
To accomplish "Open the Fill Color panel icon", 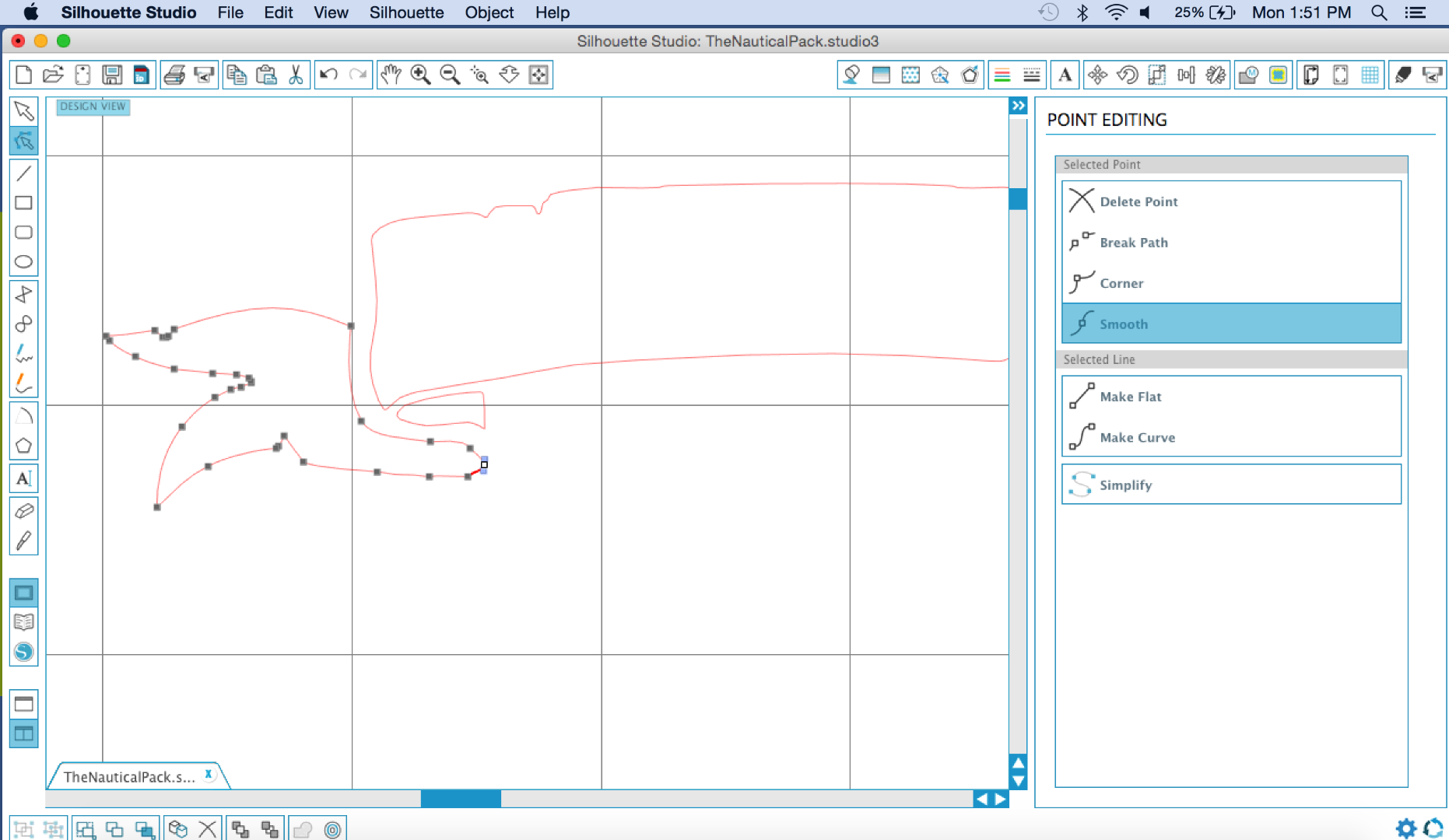I will [x=881, y=75].
